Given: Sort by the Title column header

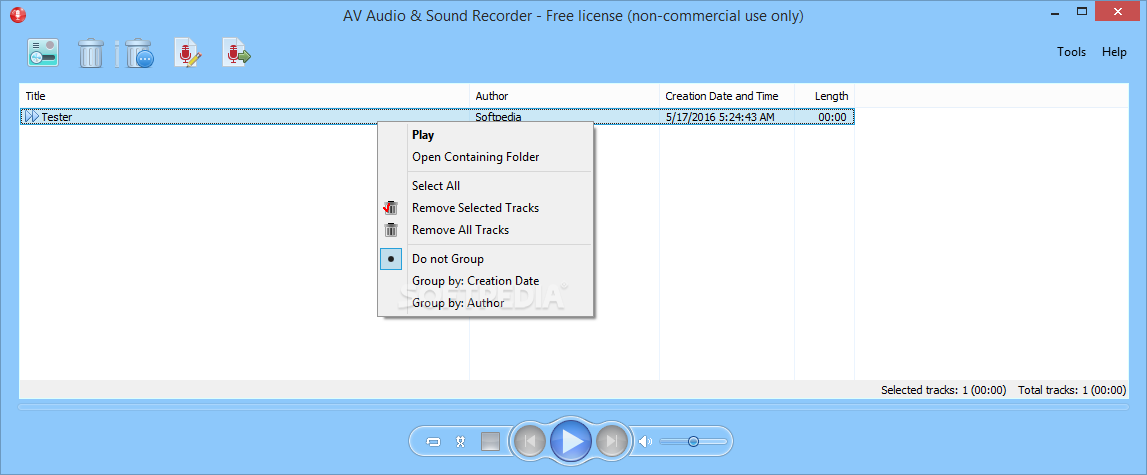Looking at the screenshot, I should (244, 96).
